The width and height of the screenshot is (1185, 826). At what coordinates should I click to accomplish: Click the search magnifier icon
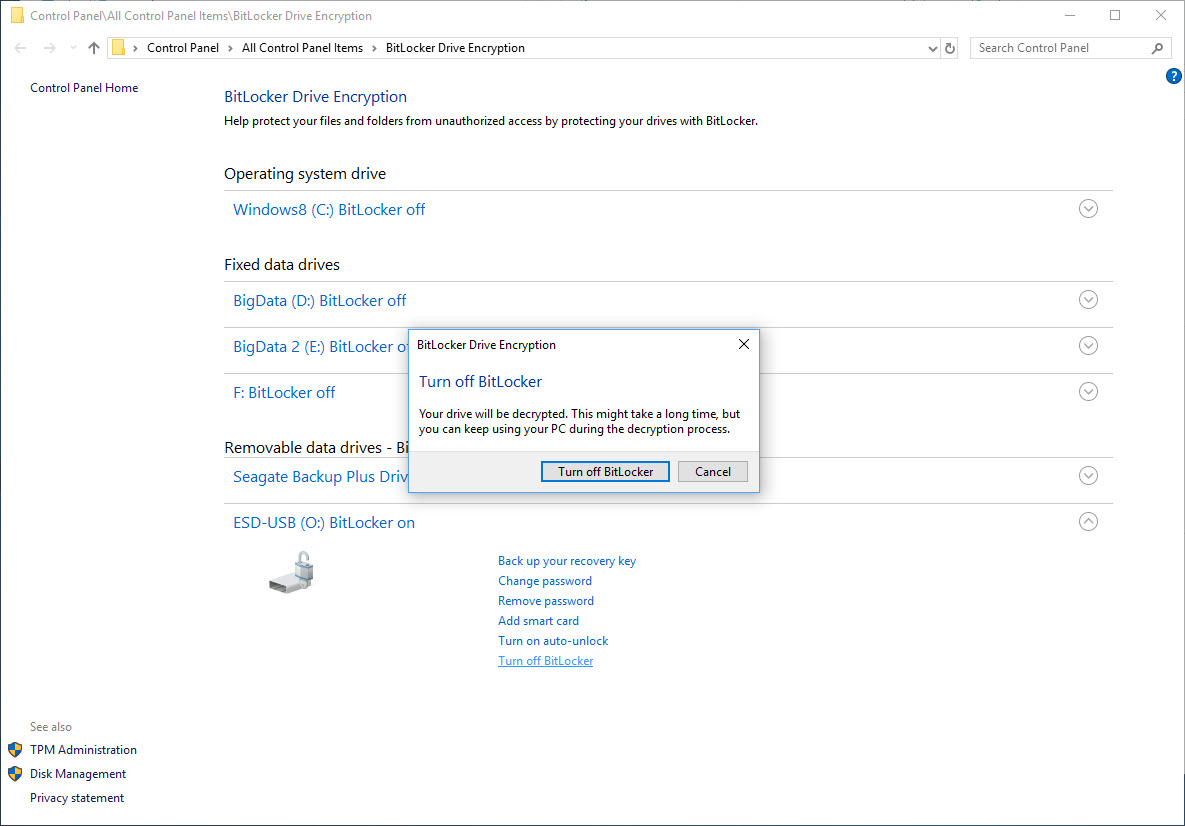point(1157,48)
